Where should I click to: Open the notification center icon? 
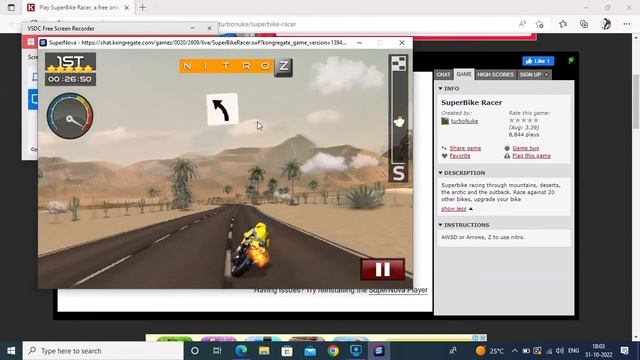[624, 351]
